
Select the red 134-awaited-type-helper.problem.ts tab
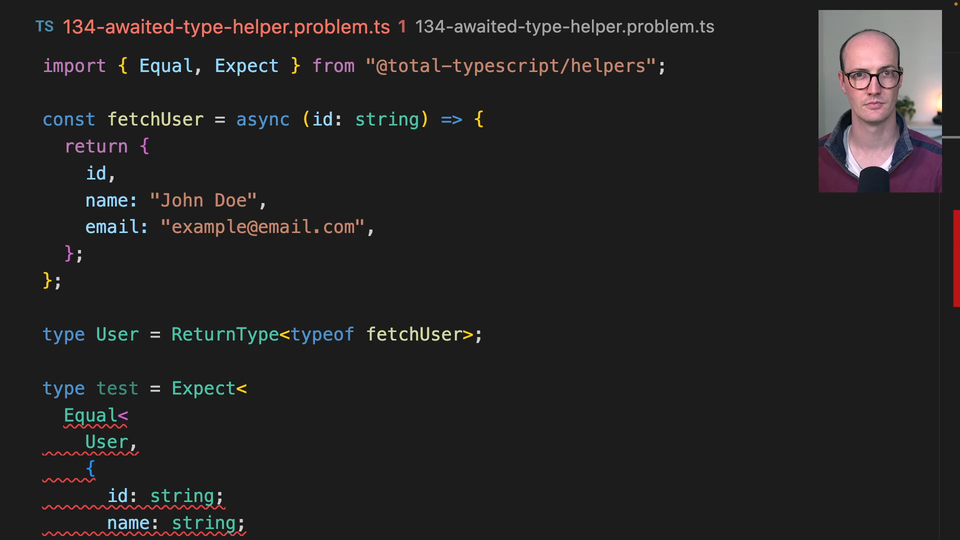(226, 27)
